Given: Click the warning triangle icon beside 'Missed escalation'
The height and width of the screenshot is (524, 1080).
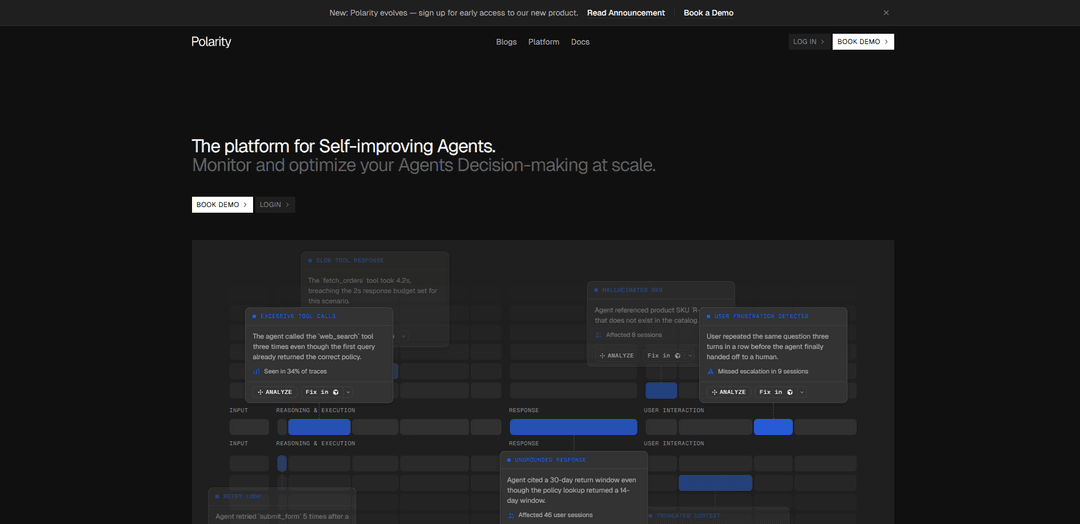Looking at the screenshot, I should click(711, 371).
